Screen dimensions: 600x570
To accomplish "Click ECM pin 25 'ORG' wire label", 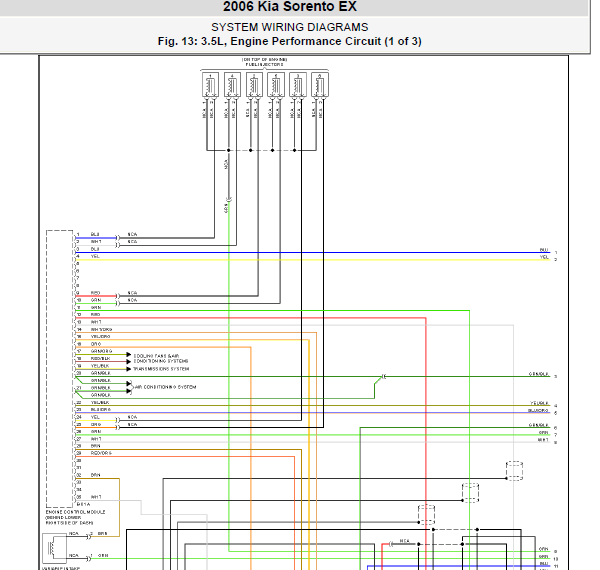I will click(x=96, y=425).
